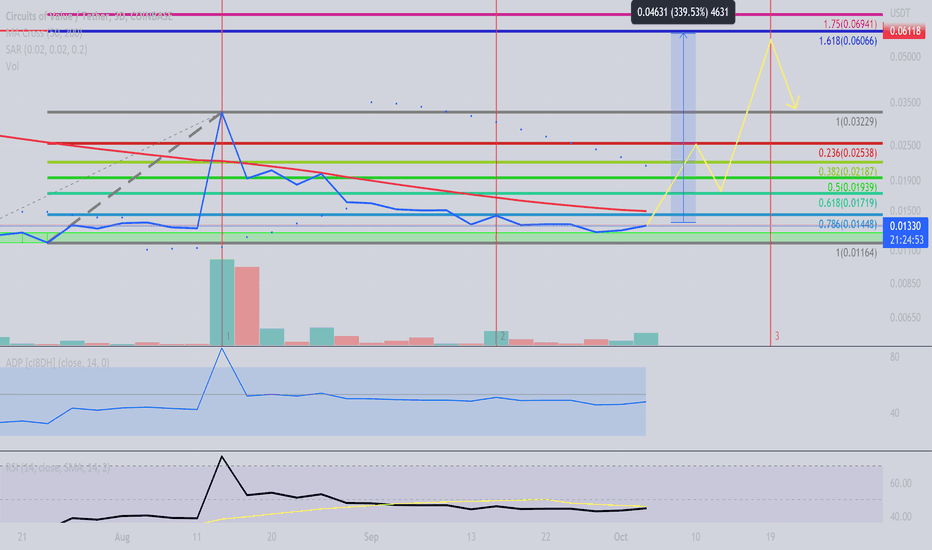Click the 0.5(0.01939) Fibonacci label
This screenshot has height=550, width=932.
852,187
